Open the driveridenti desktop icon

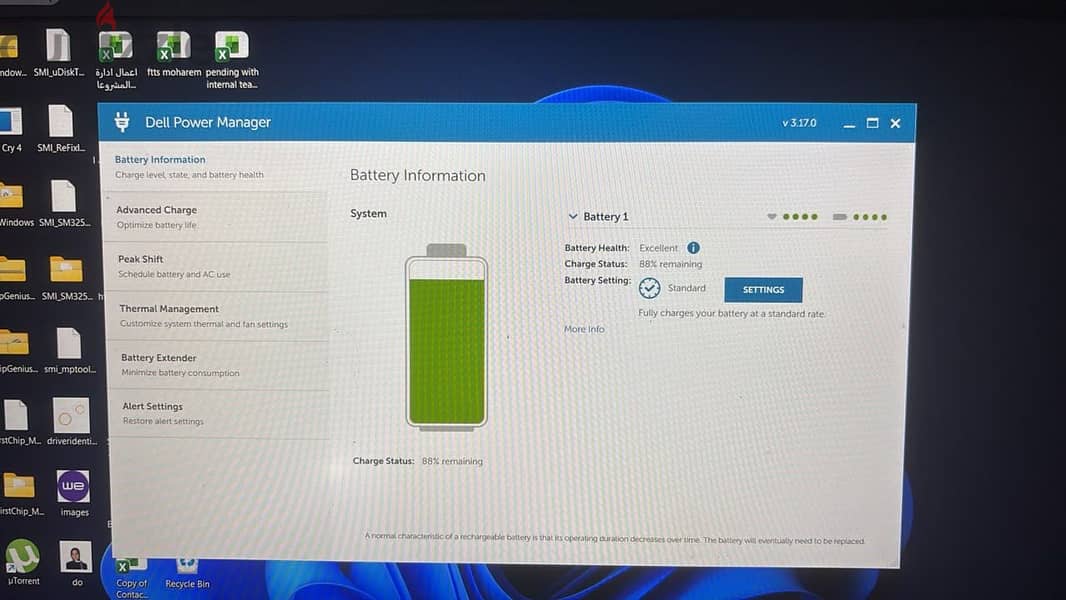point(71,422)
